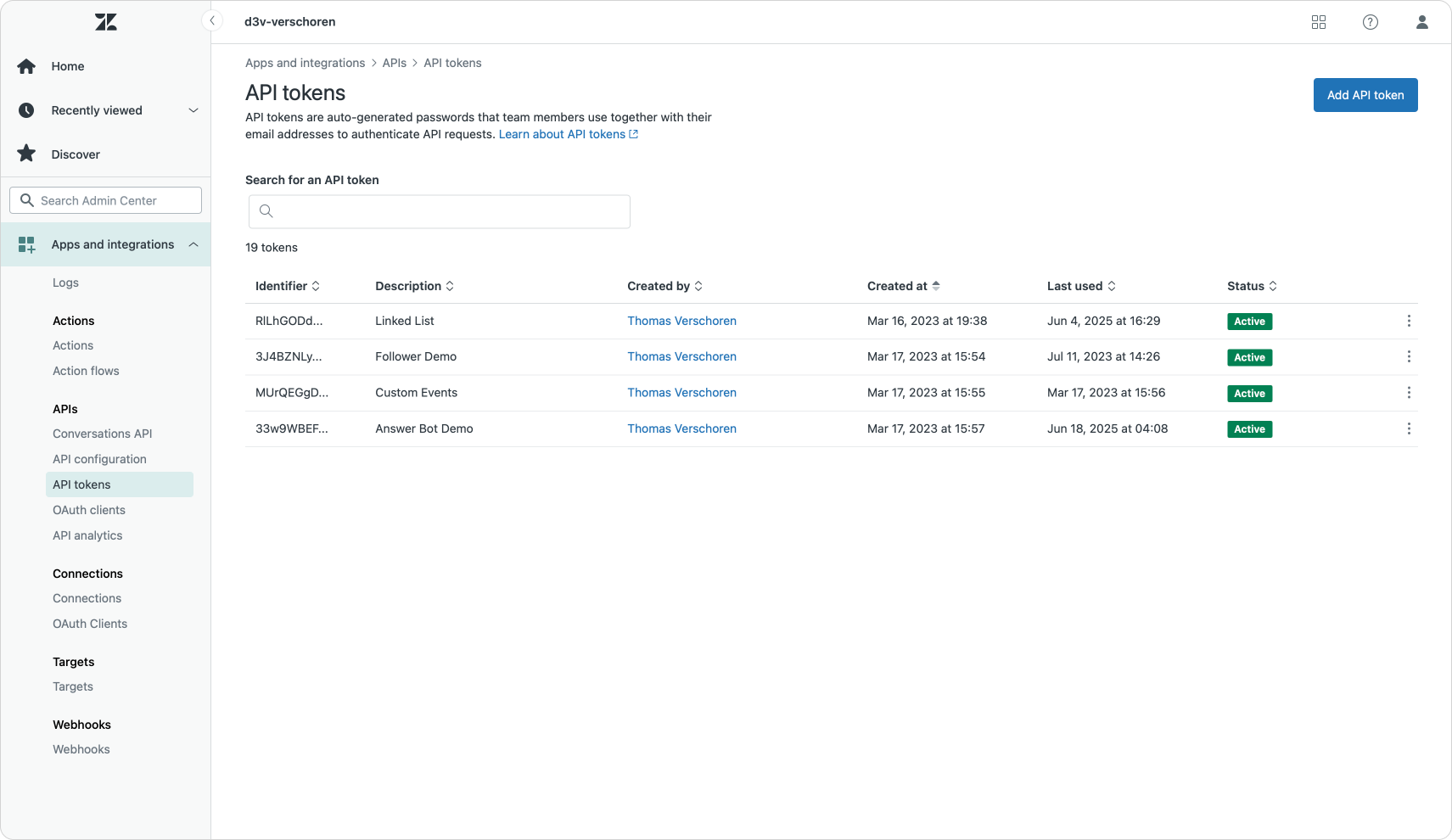This screenshot has width=1452, height=840.
Task: Open API analytics in sidebar
Action: (x=87, y=535)
